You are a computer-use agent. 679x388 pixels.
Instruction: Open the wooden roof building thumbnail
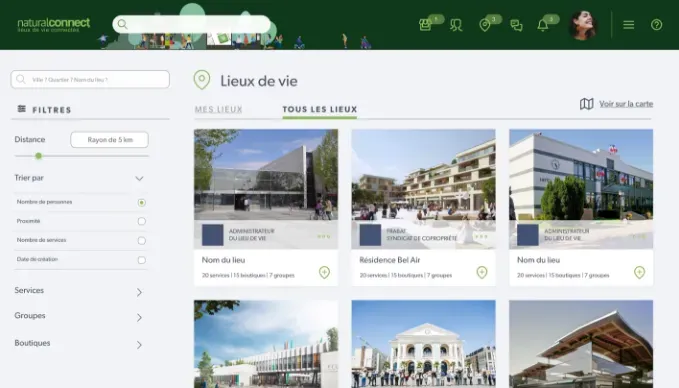pos(581,344)
